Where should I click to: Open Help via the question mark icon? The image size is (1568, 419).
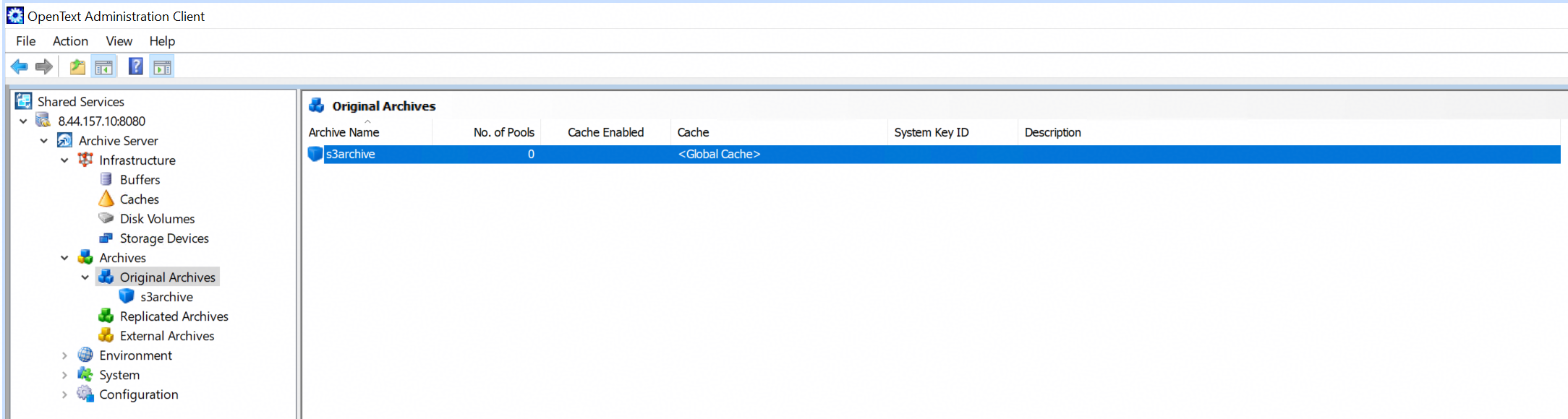tap(135, 66)
